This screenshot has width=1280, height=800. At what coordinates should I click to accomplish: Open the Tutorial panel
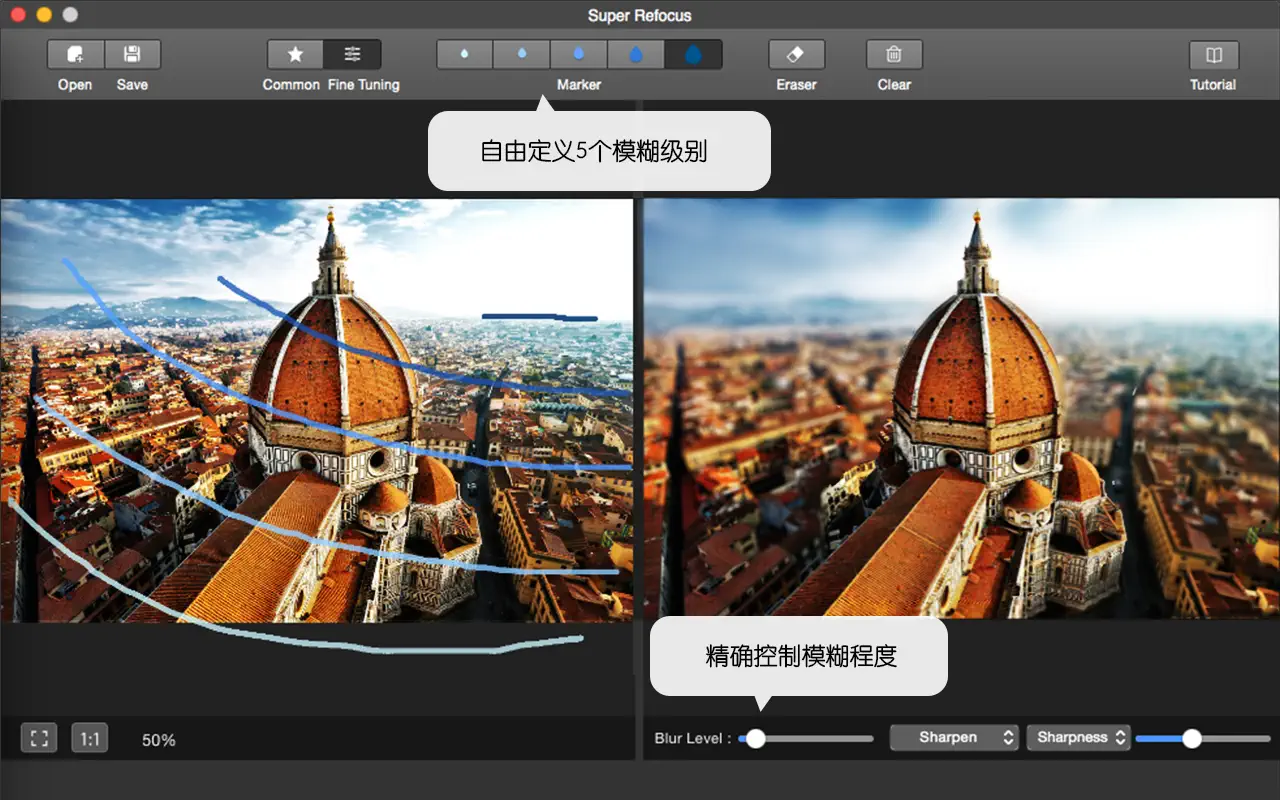1212,53
